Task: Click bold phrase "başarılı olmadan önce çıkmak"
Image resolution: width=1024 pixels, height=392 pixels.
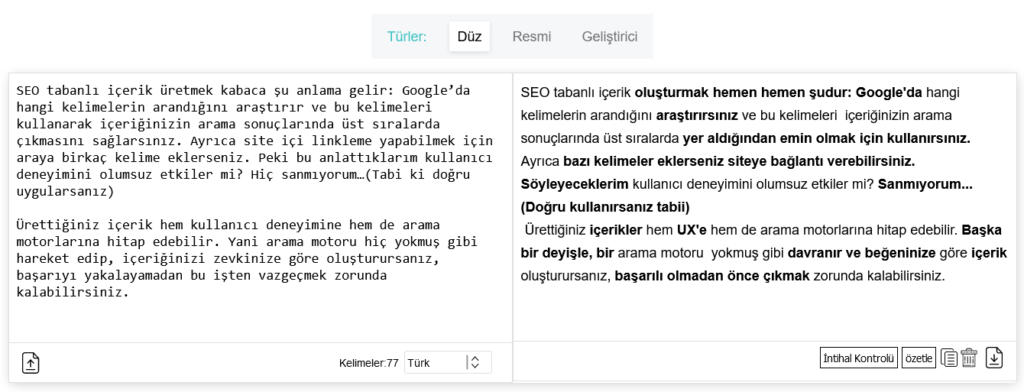Action: pos(712,276)
